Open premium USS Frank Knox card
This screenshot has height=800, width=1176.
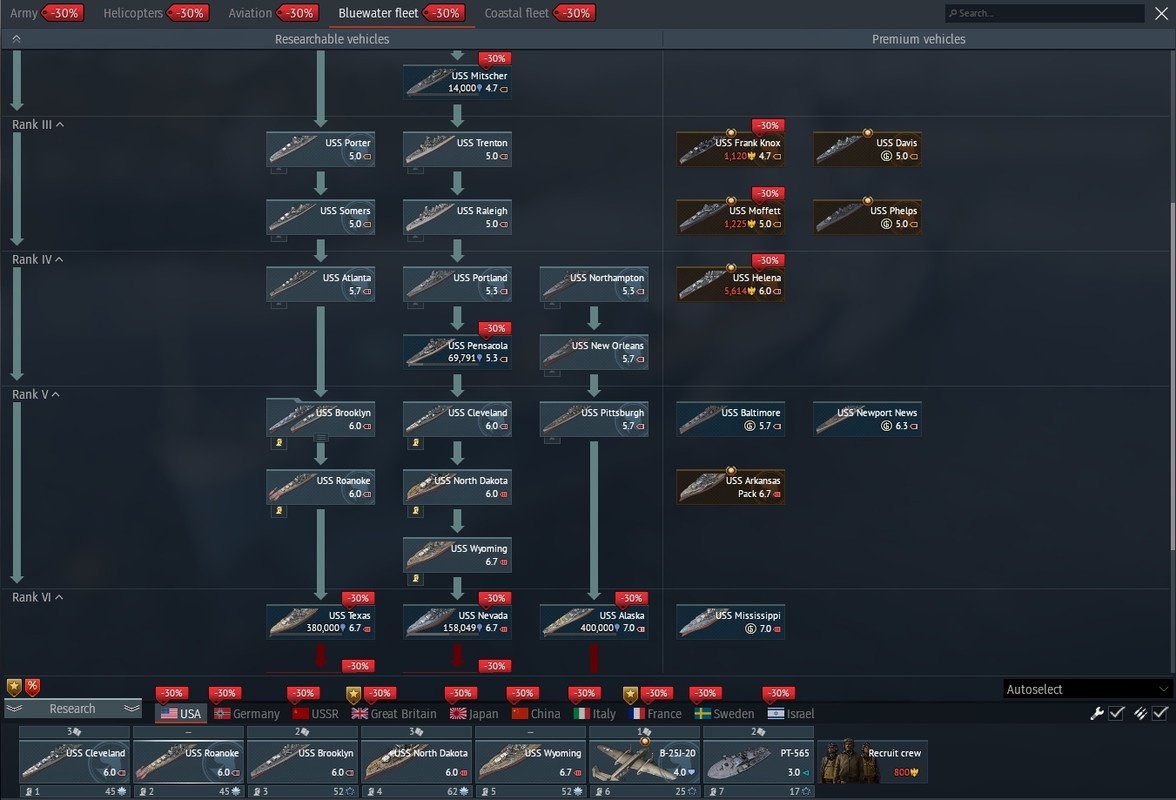pos(730,149)
